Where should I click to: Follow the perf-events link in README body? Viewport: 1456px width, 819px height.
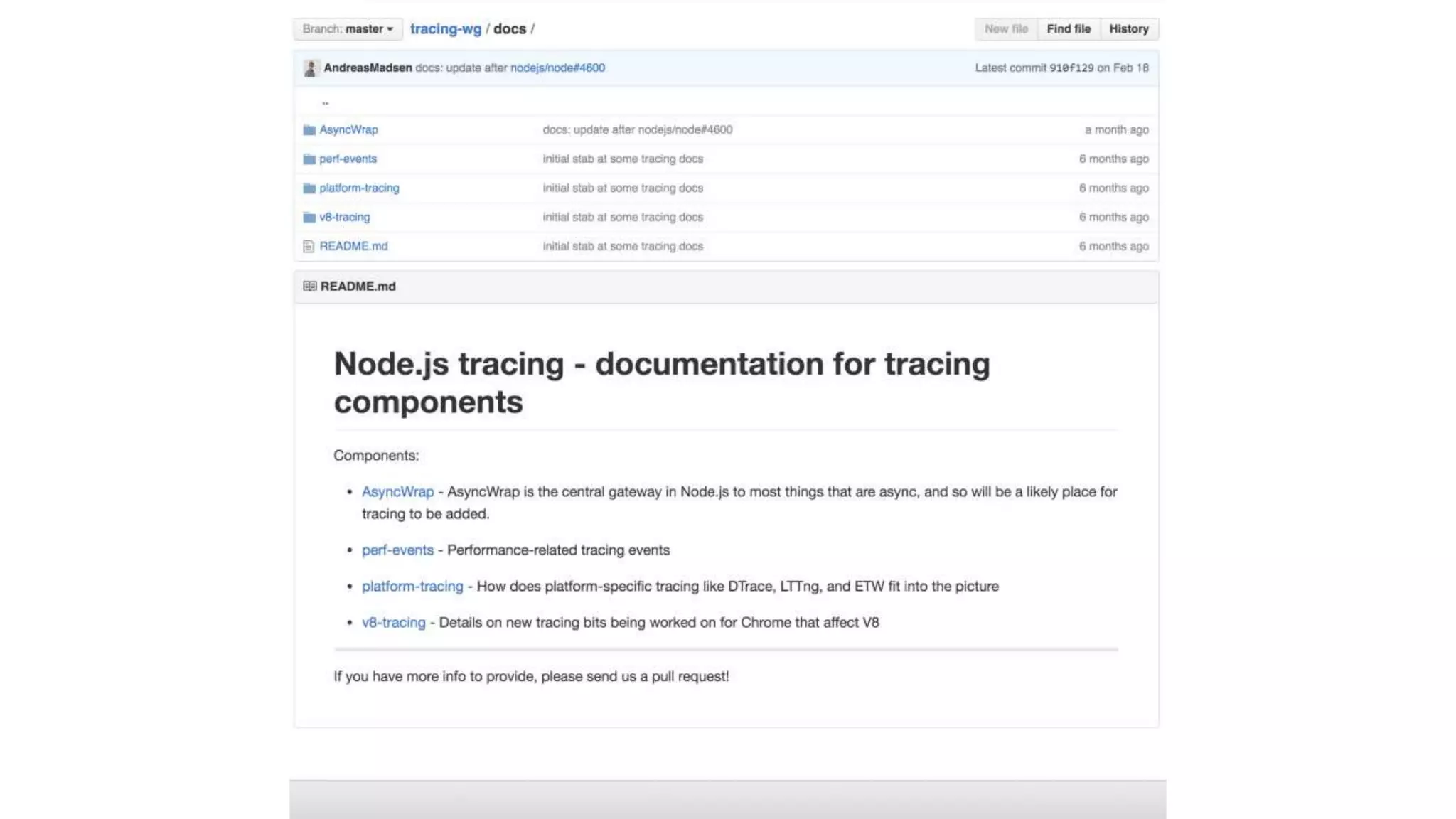pos(397,550)
